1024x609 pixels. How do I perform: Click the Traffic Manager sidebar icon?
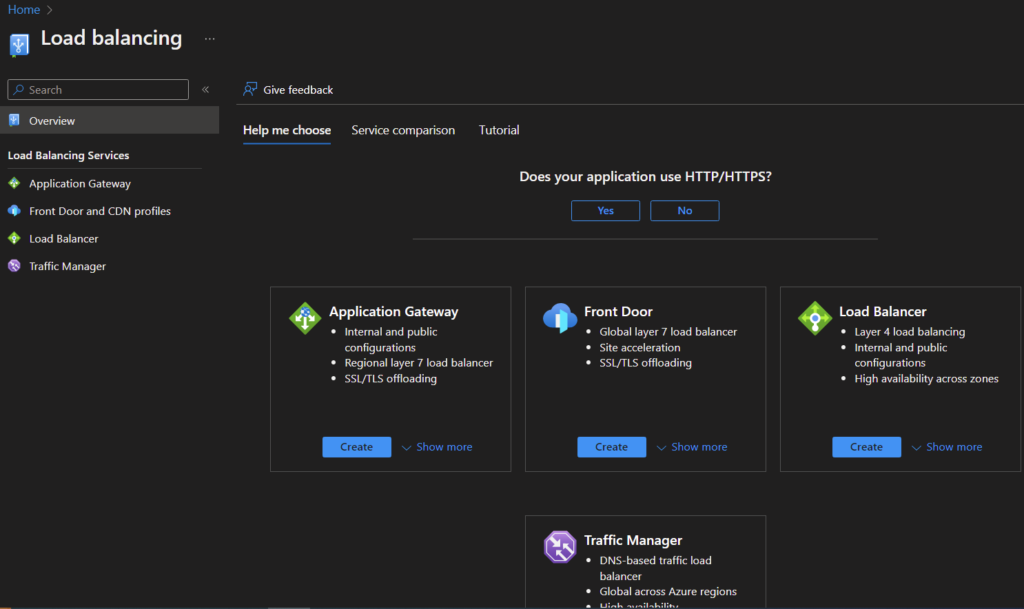[14, 266]
